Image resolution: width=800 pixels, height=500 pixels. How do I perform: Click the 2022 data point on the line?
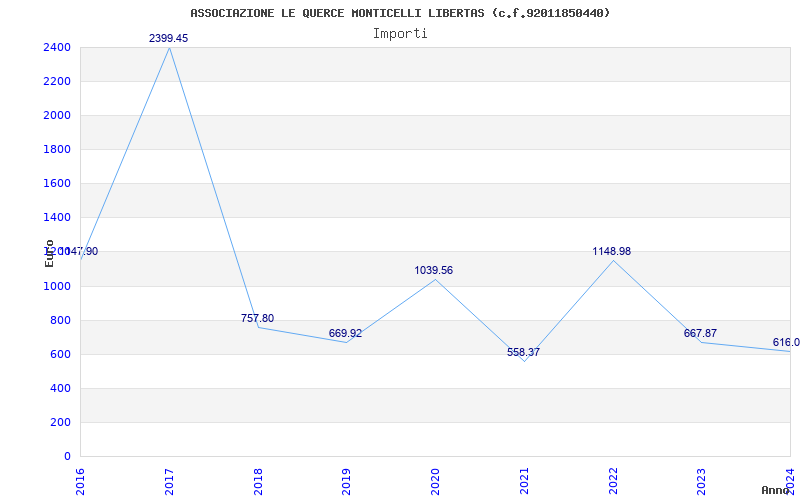click(x=613, y=261)
